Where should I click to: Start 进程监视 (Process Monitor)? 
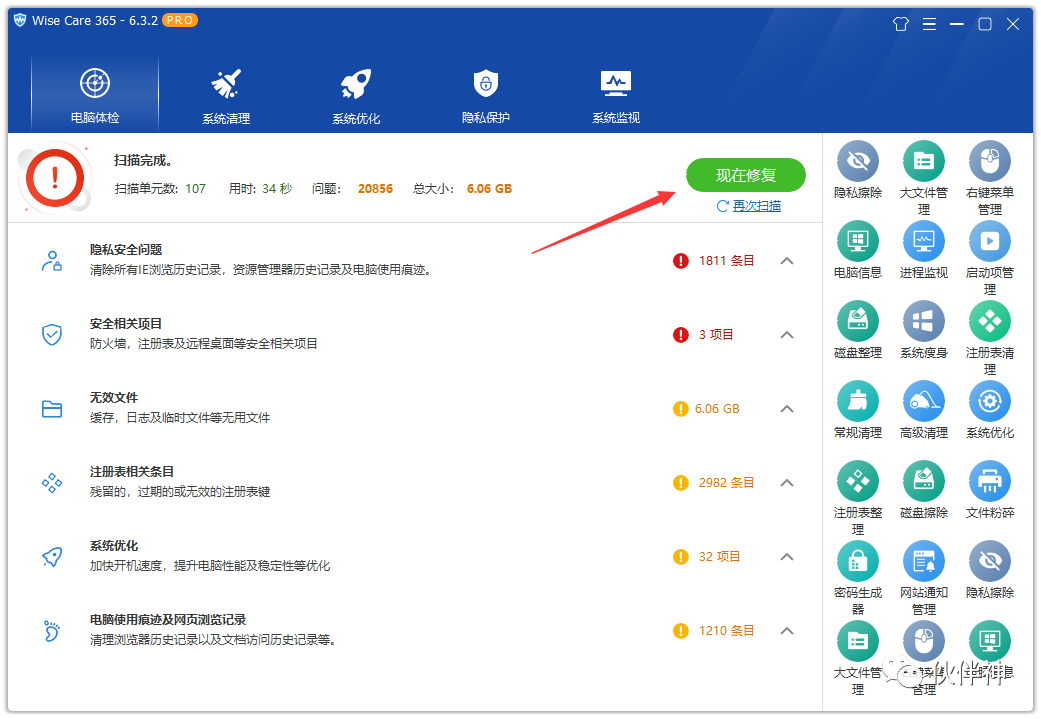point(923,241)
